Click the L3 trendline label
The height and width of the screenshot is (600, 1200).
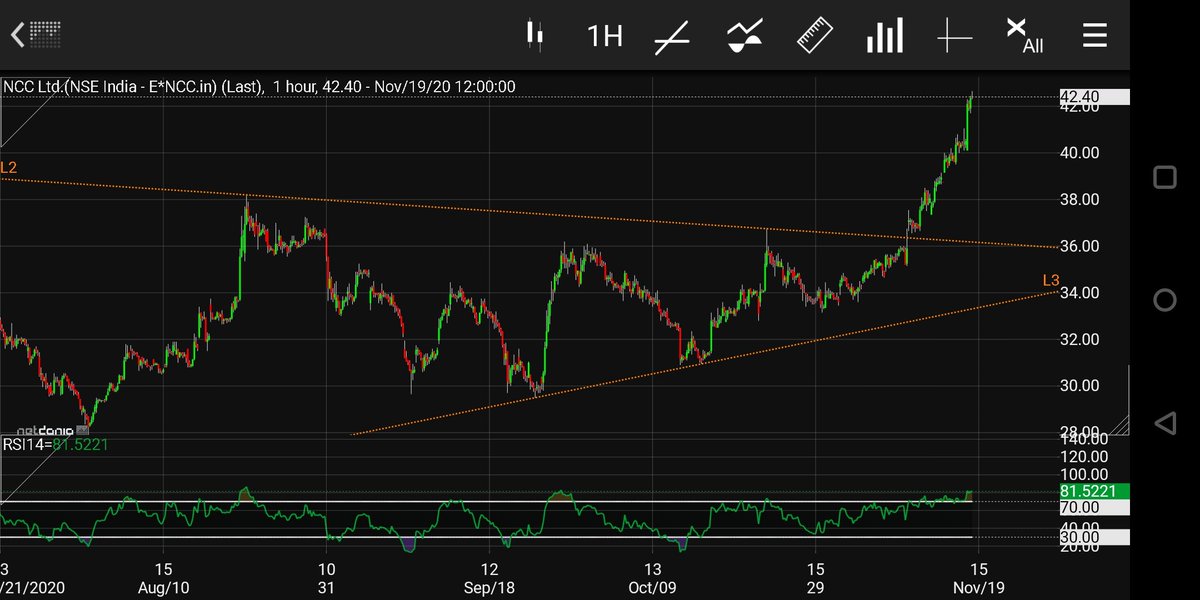coord(1050,281)
